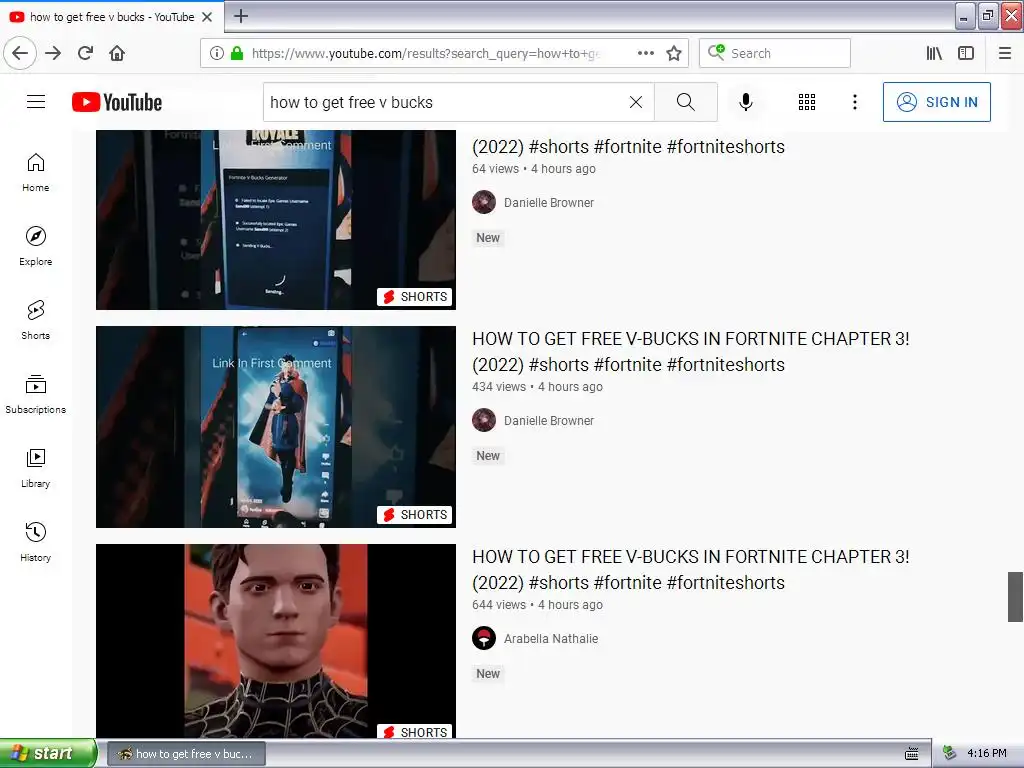Go to YouTube home via the logo
The height and width of the screenshot is (768, 1024).
click(x=117, y=102)
